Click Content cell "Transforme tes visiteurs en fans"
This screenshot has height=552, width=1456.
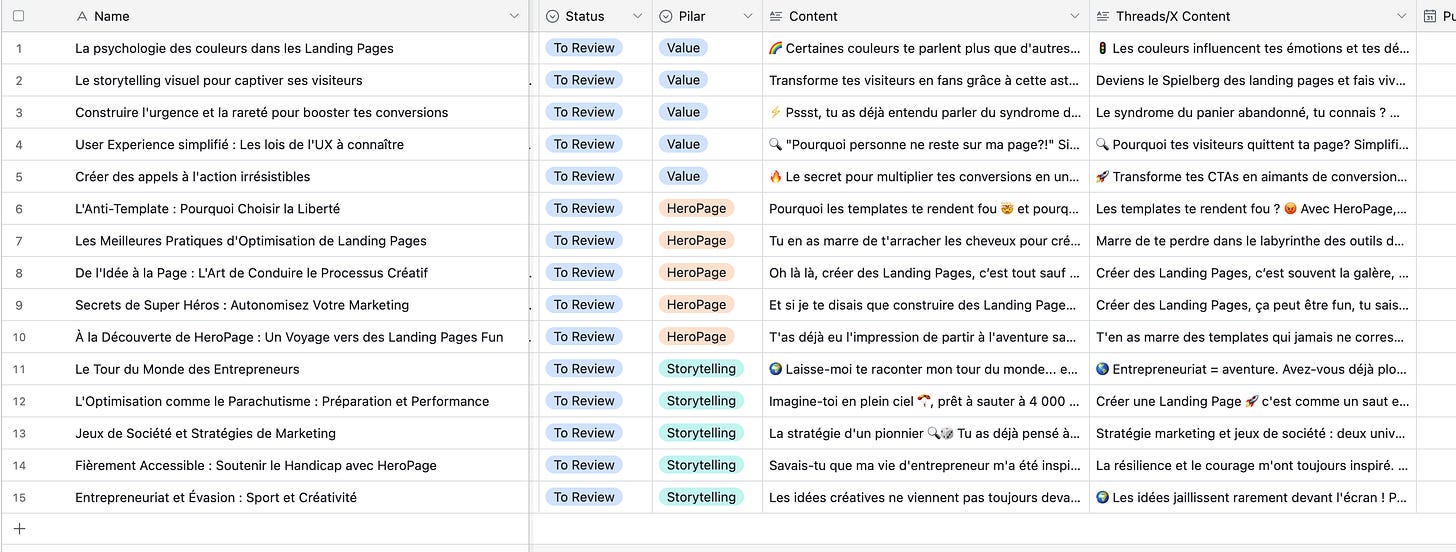[926, 80]
